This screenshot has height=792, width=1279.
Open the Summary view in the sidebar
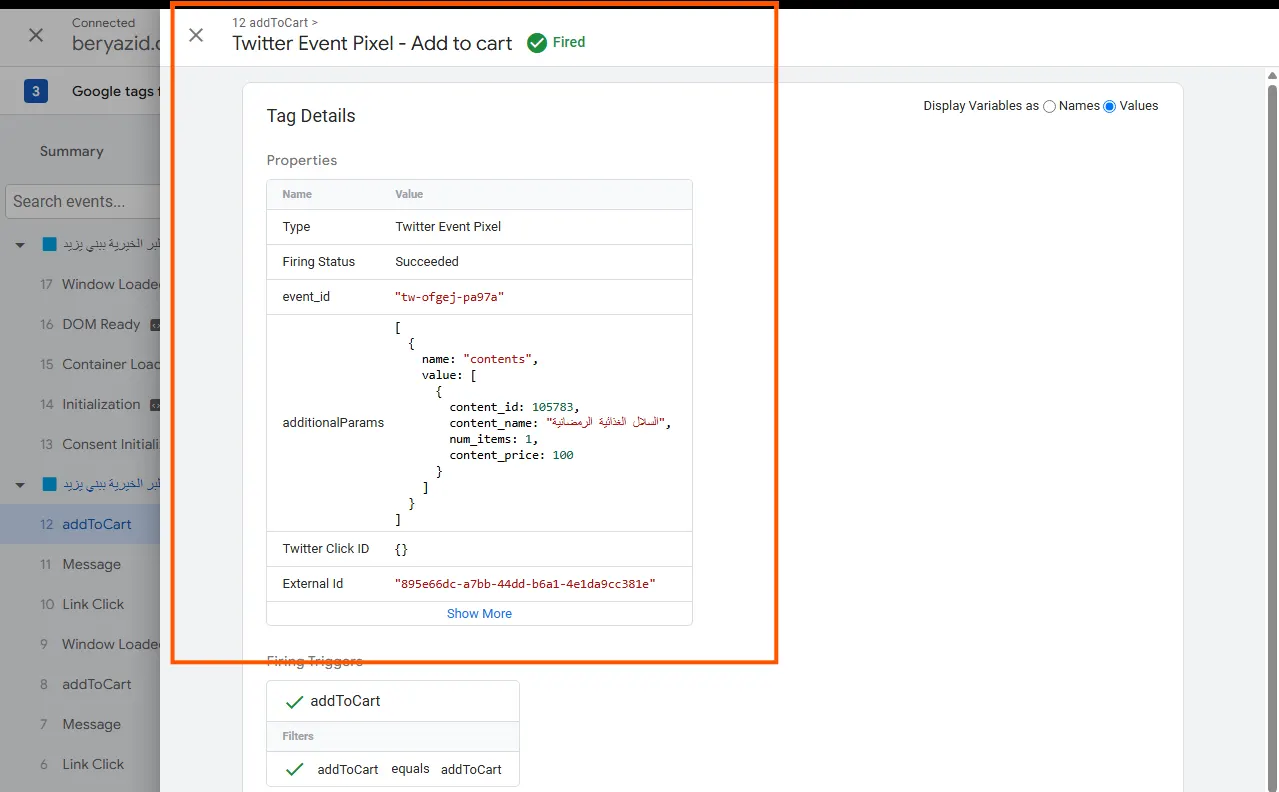pos(71,151)
